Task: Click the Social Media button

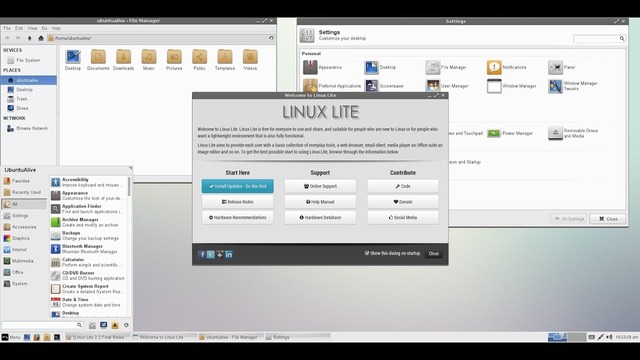Action: 403,218
